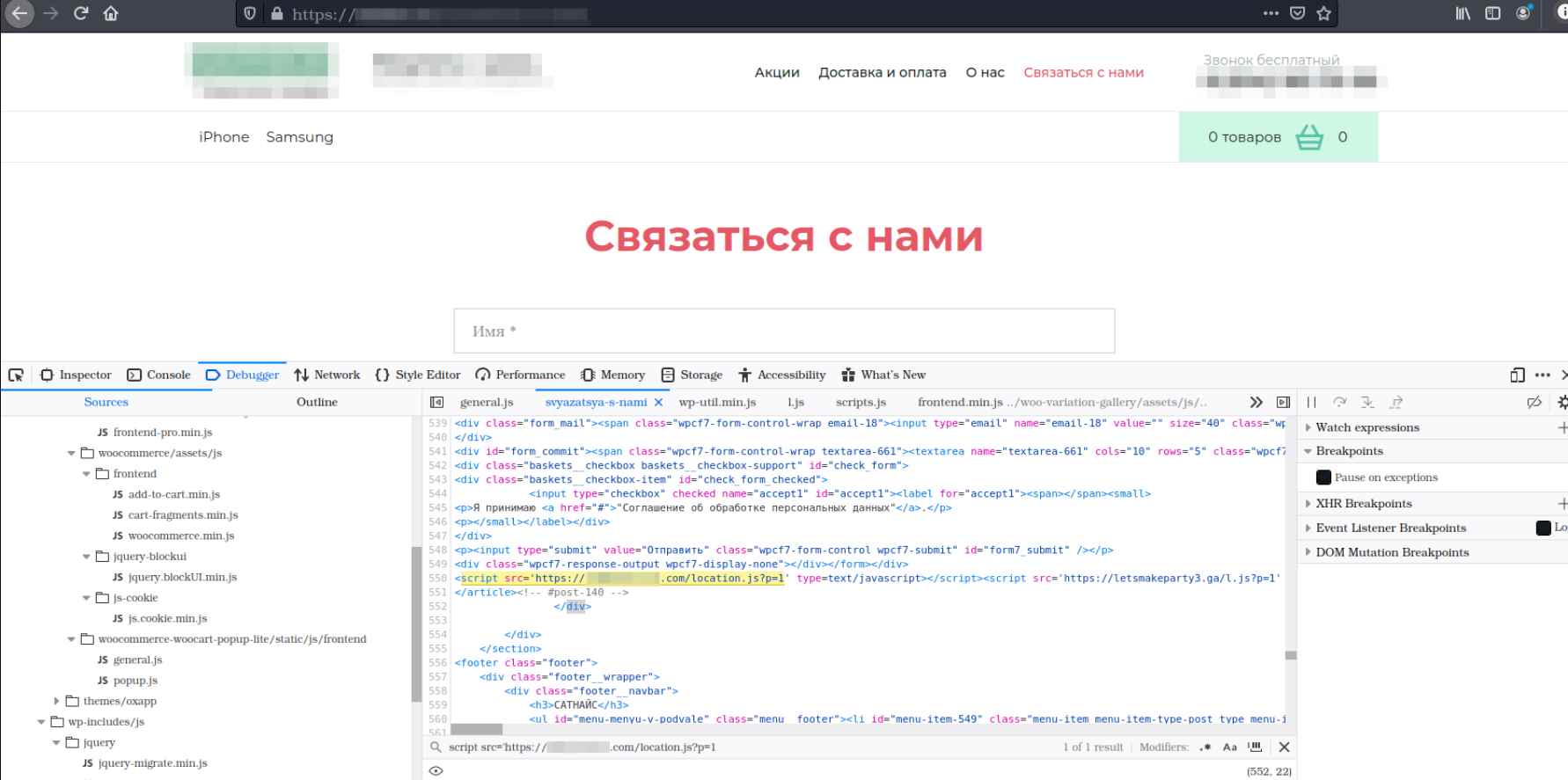The height and width of the screenshot is (780, 1568).
Task: Expand the XHR Breakpoints section
Action: 1308,504
